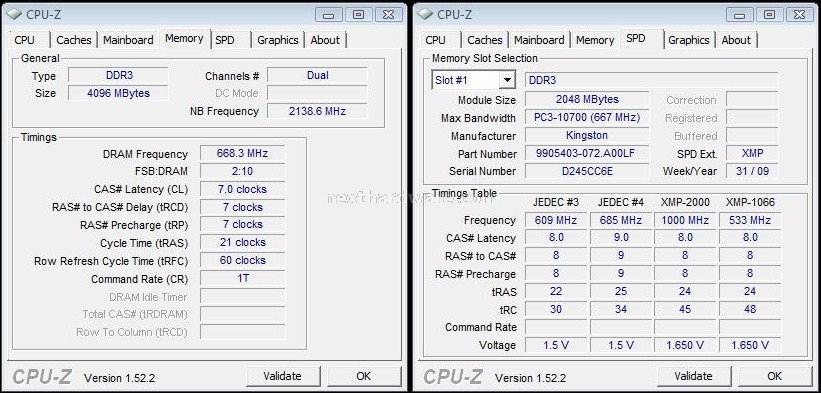Viewport: 821px width, 393px height.
Task: Switch to SPD tab in left CPU-Z window
Action: pyautogui.click(x=225, y=40)
